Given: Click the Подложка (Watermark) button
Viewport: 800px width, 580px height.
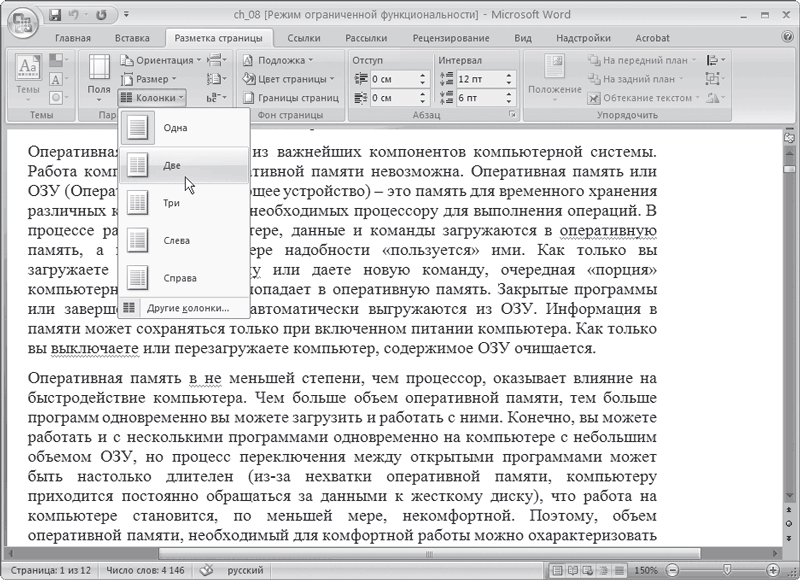Looking at the screenshot, I should click(x=282, y=60).
